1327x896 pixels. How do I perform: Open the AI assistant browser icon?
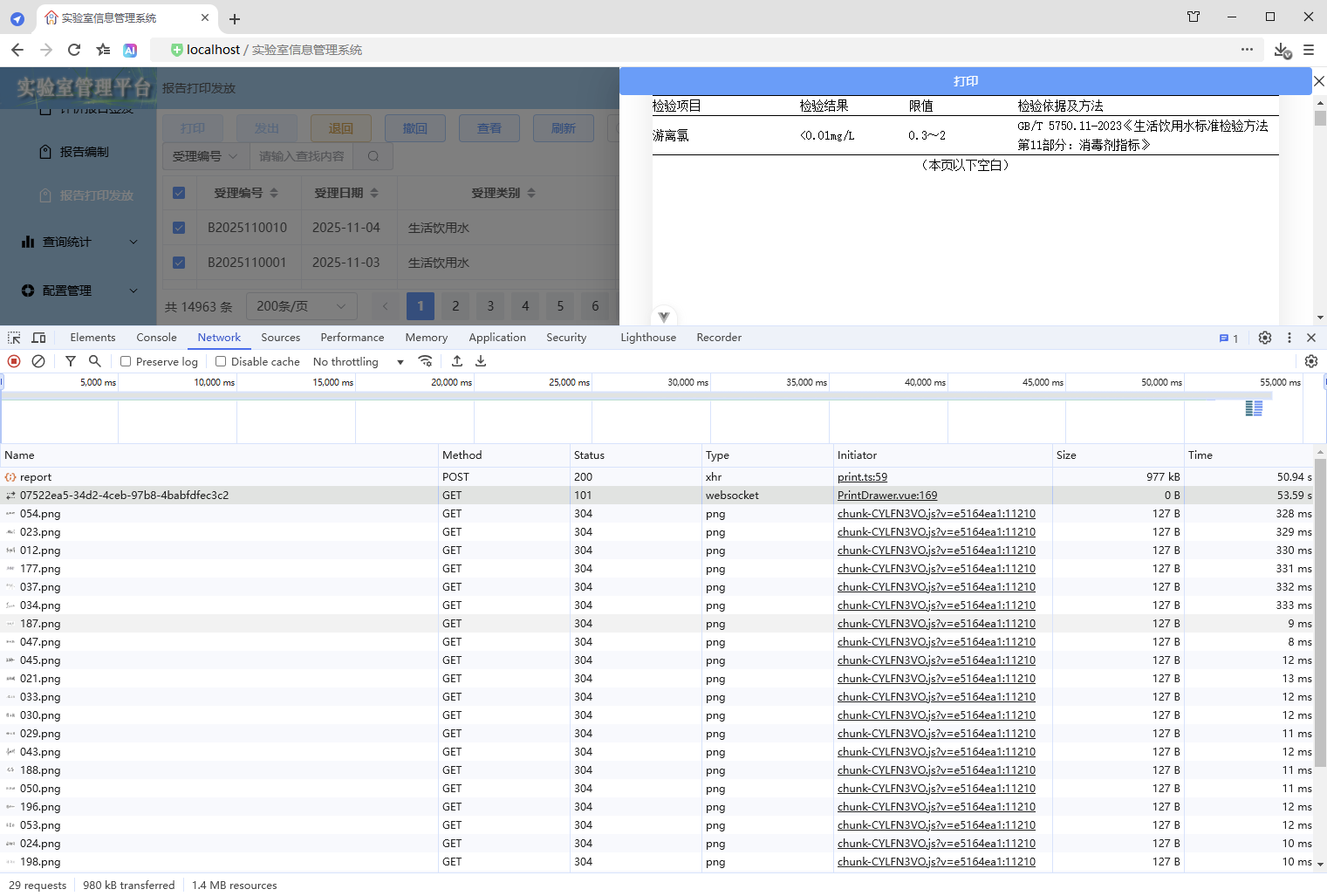point(130,51)
